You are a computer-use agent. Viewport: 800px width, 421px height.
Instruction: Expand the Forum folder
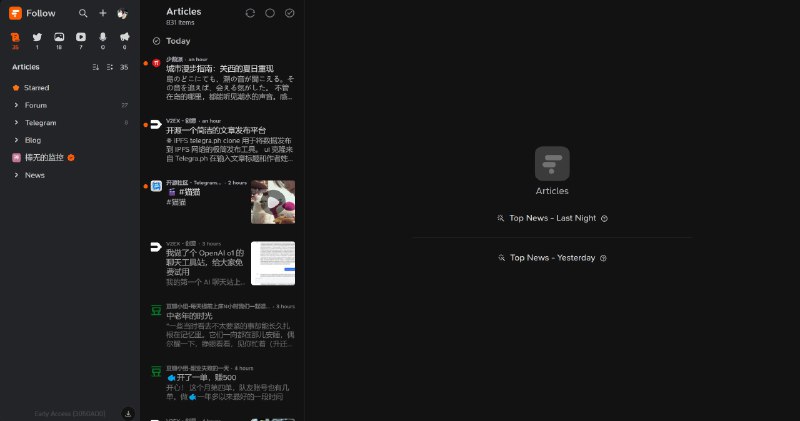click(16, 105)
